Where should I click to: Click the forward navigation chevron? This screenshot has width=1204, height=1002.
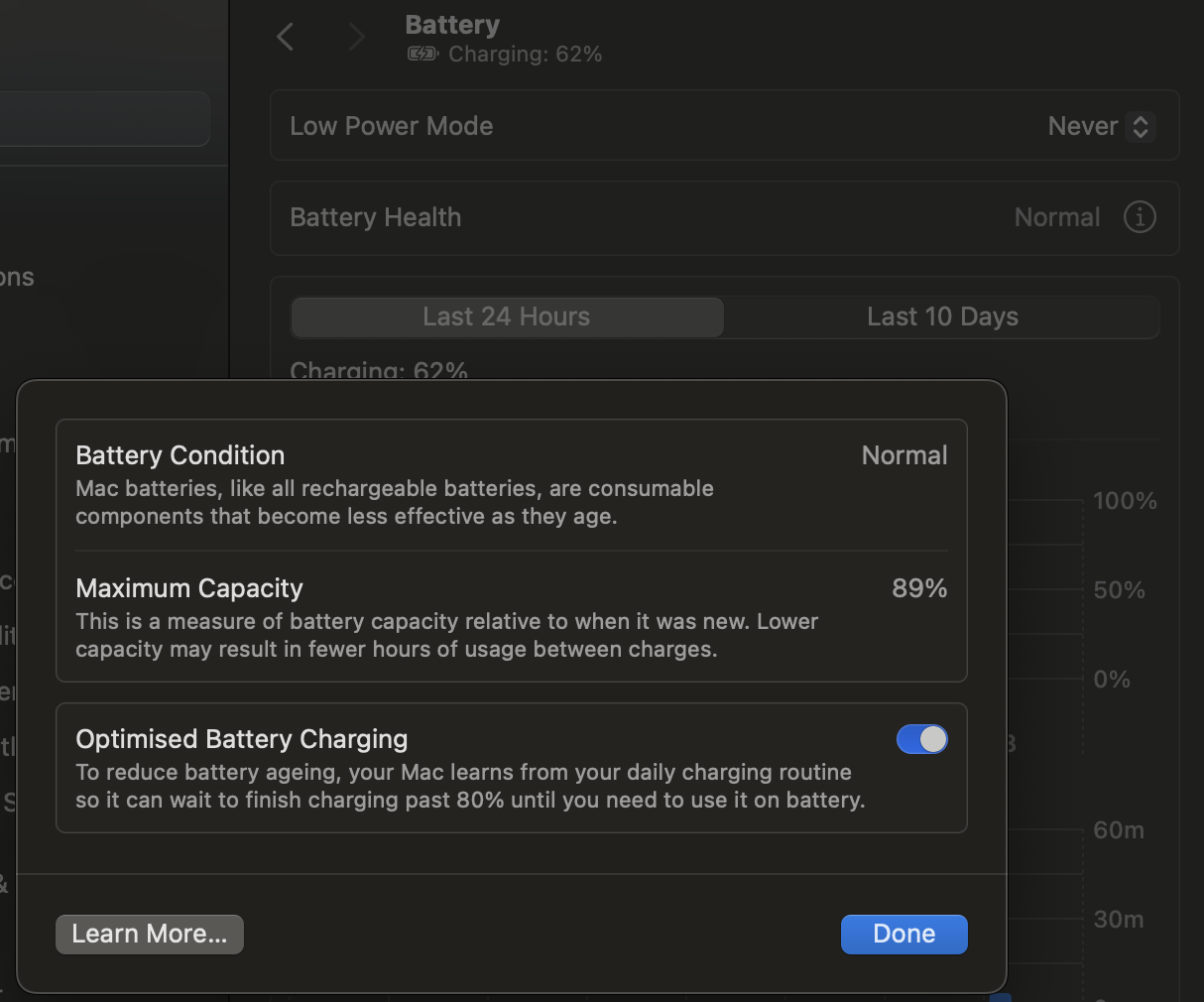point(357,38)
